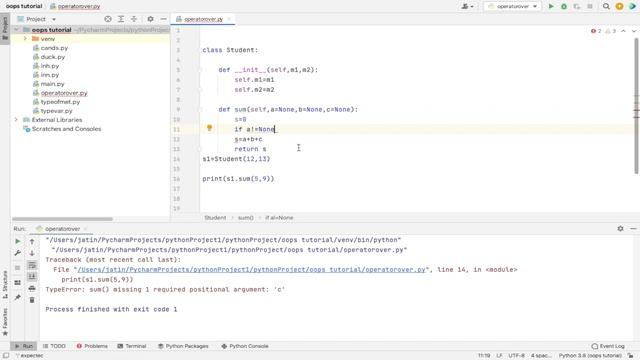
Task: Jump to next highlighted error arrow
Action: 634,31
